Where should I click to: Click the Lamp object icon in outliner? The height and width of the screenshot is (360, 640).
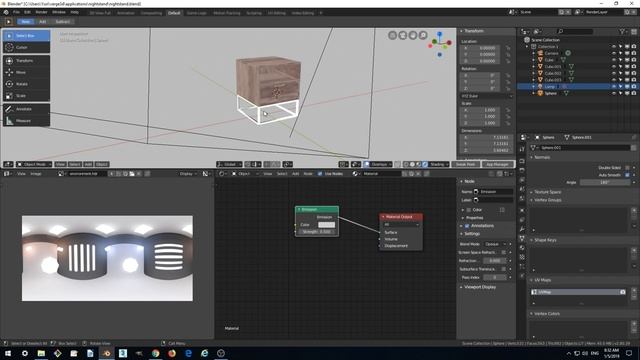540,87
